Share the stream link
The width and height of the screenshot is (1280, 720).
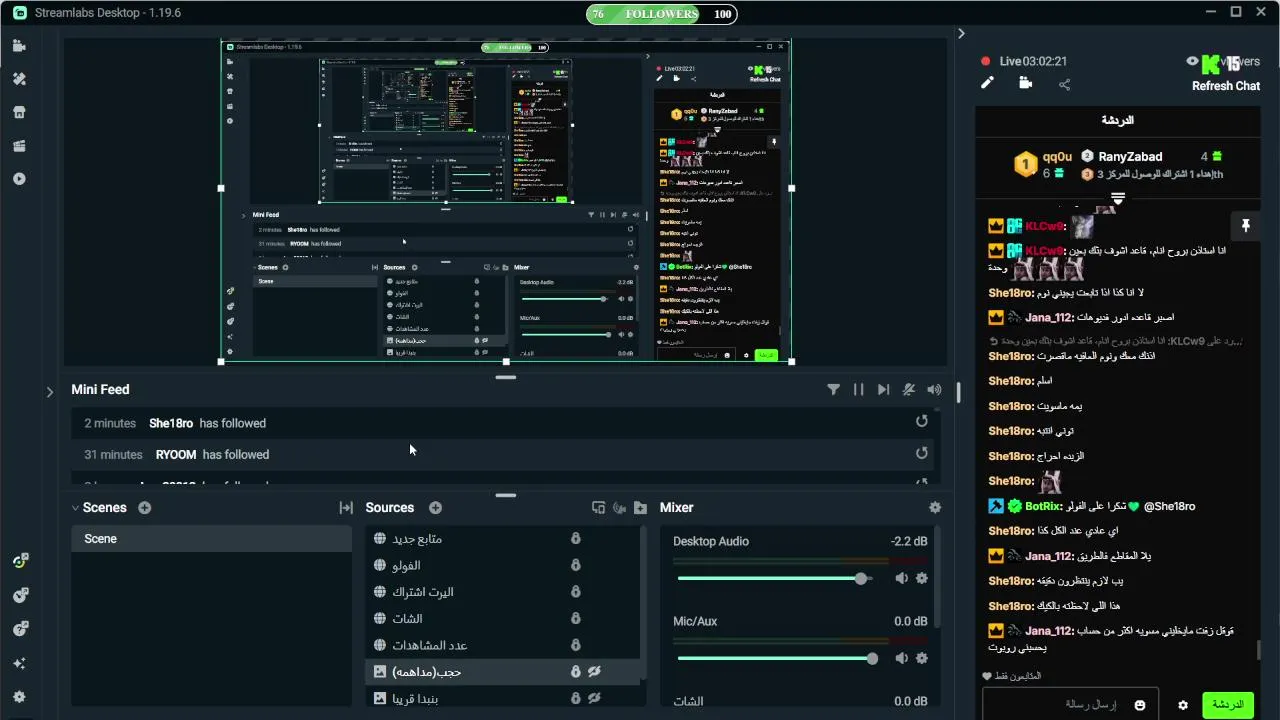tap(1064, 84)
